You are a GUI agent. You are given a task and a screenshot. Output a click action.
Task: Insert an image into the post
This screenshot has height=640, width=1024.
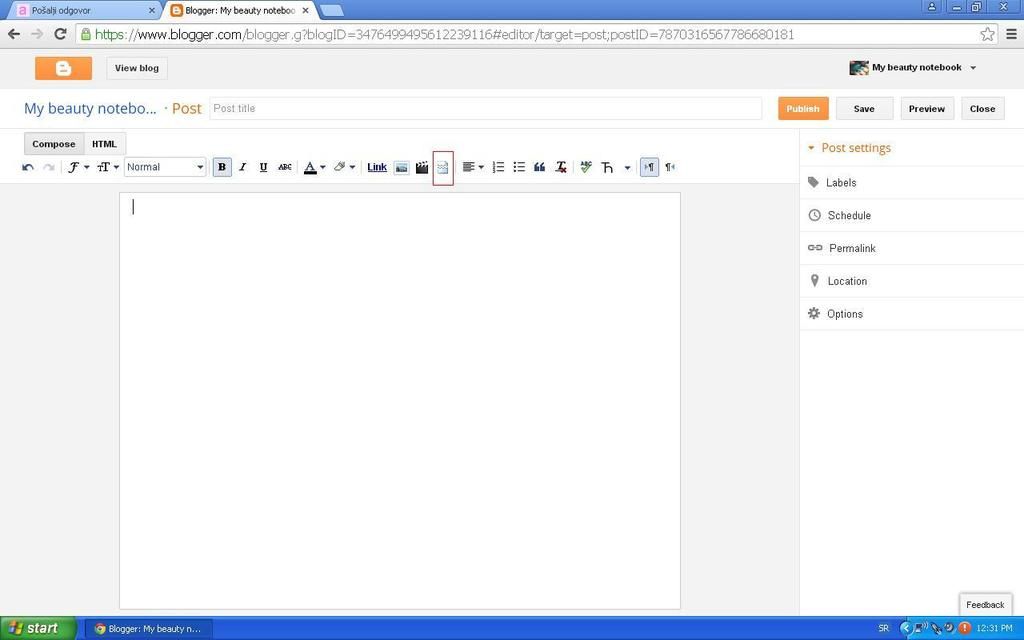click(401, 167)
